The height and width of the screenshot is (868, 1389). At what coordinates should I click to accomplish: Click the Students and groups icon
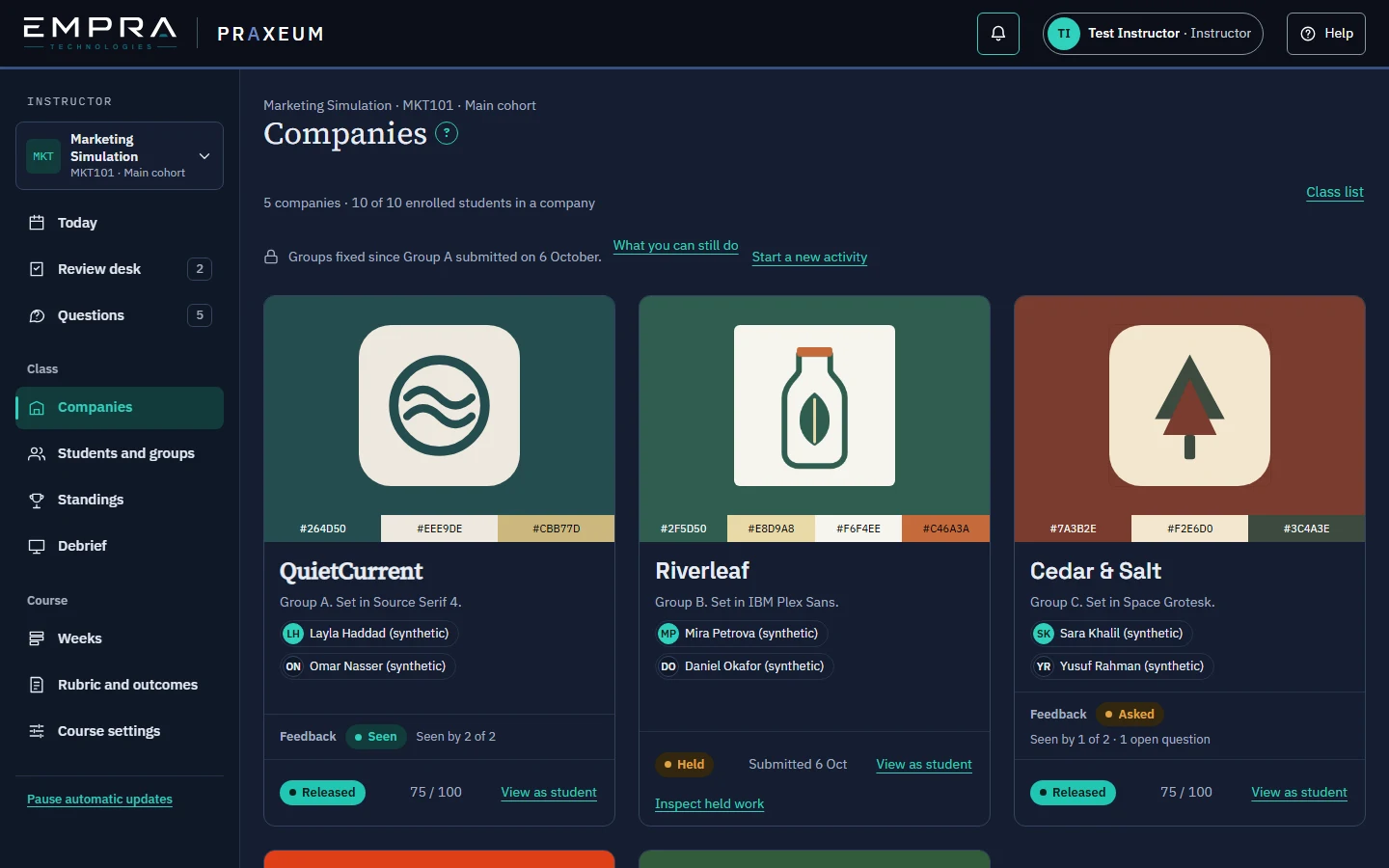pos(37,453)
